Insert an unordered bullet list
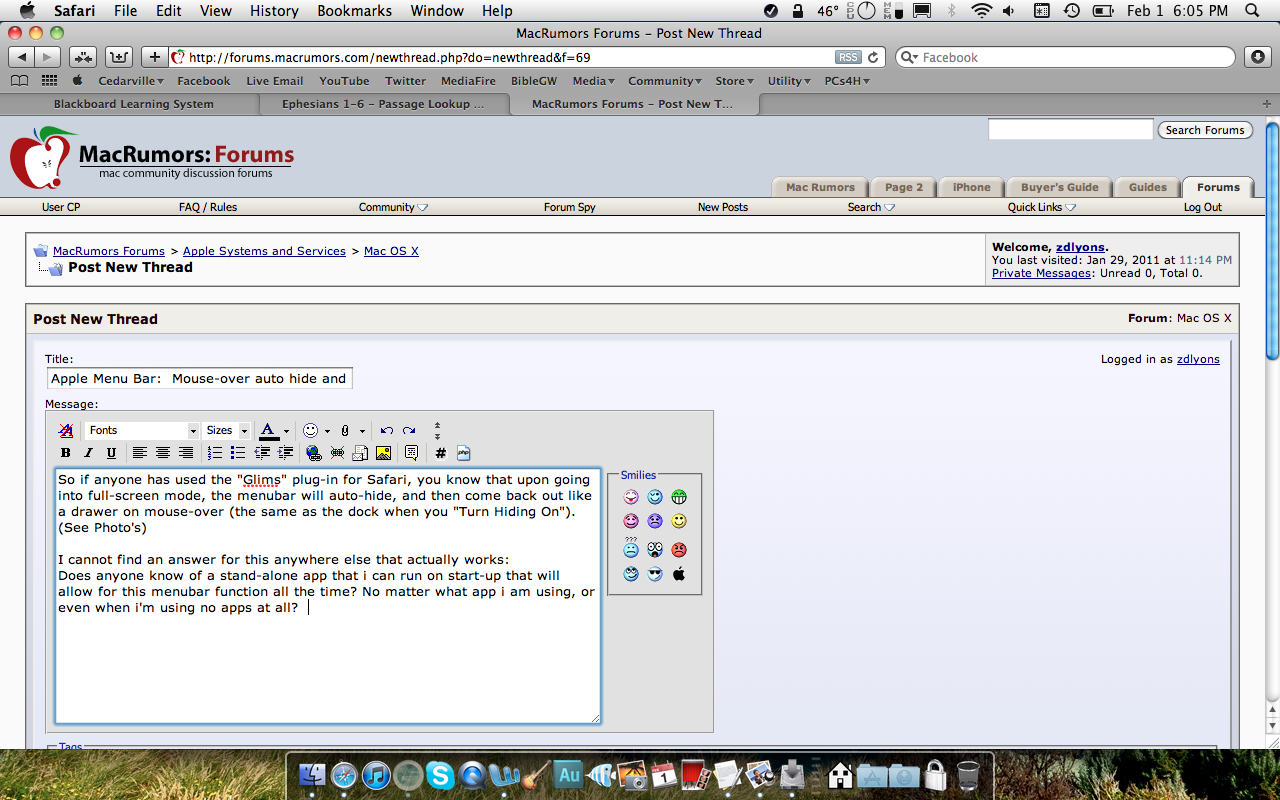 238,453
